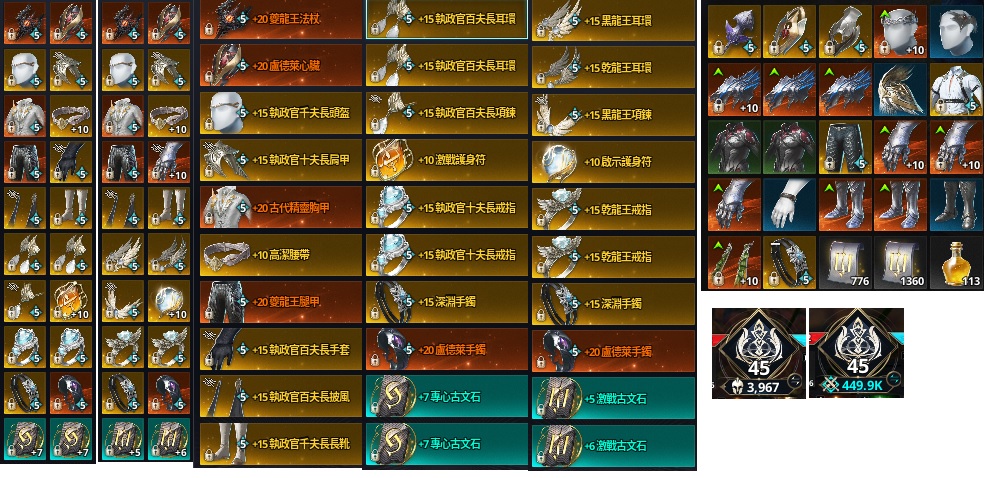Click the +20 盧德萊手鐲 bracelet in middle column
The width and height of the screenshot is (986, 478).
click(x=446, y=349)
